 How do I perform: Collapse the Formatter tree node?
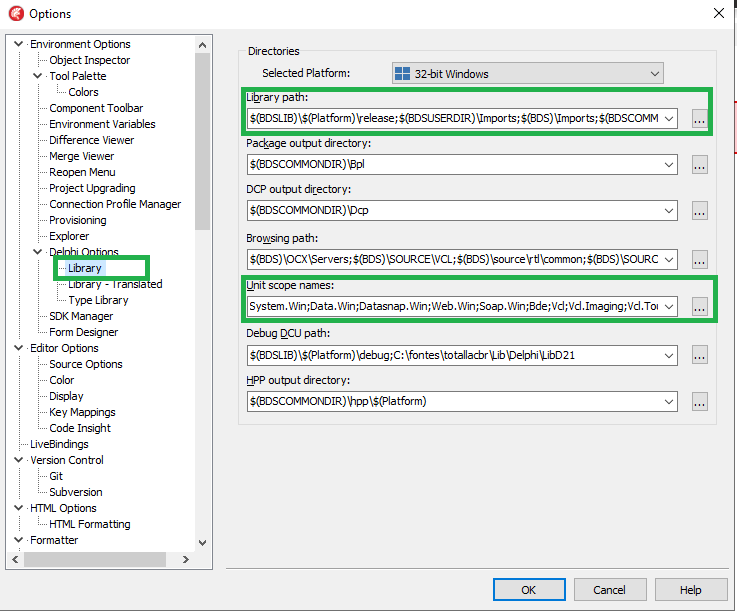[18, 540]
